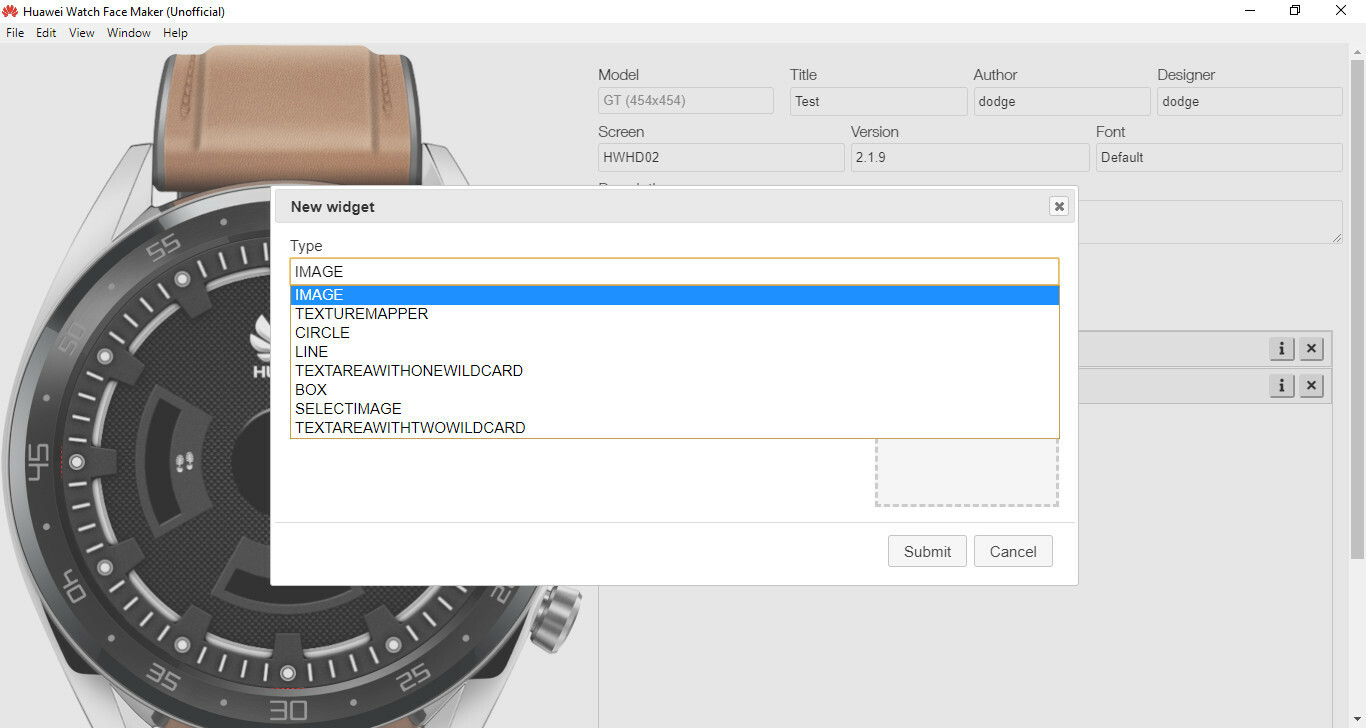The image size is (1366, 728).
Task: Select LINE from the type list
Action: click(x=674, y=352)
